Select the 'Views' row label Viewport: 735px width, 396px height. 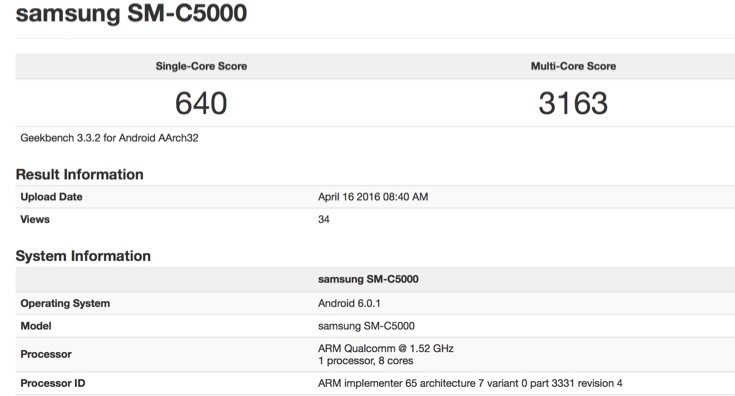(x=35, y=219)
